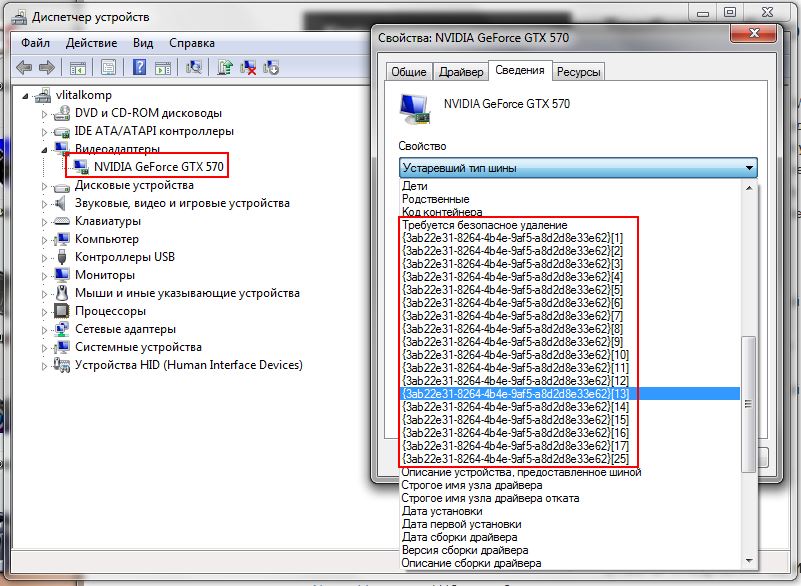Switch to the Ресурсы tab
Image resolution: width=801 pixels, height=586 pixels.
[x=579, y=72]
